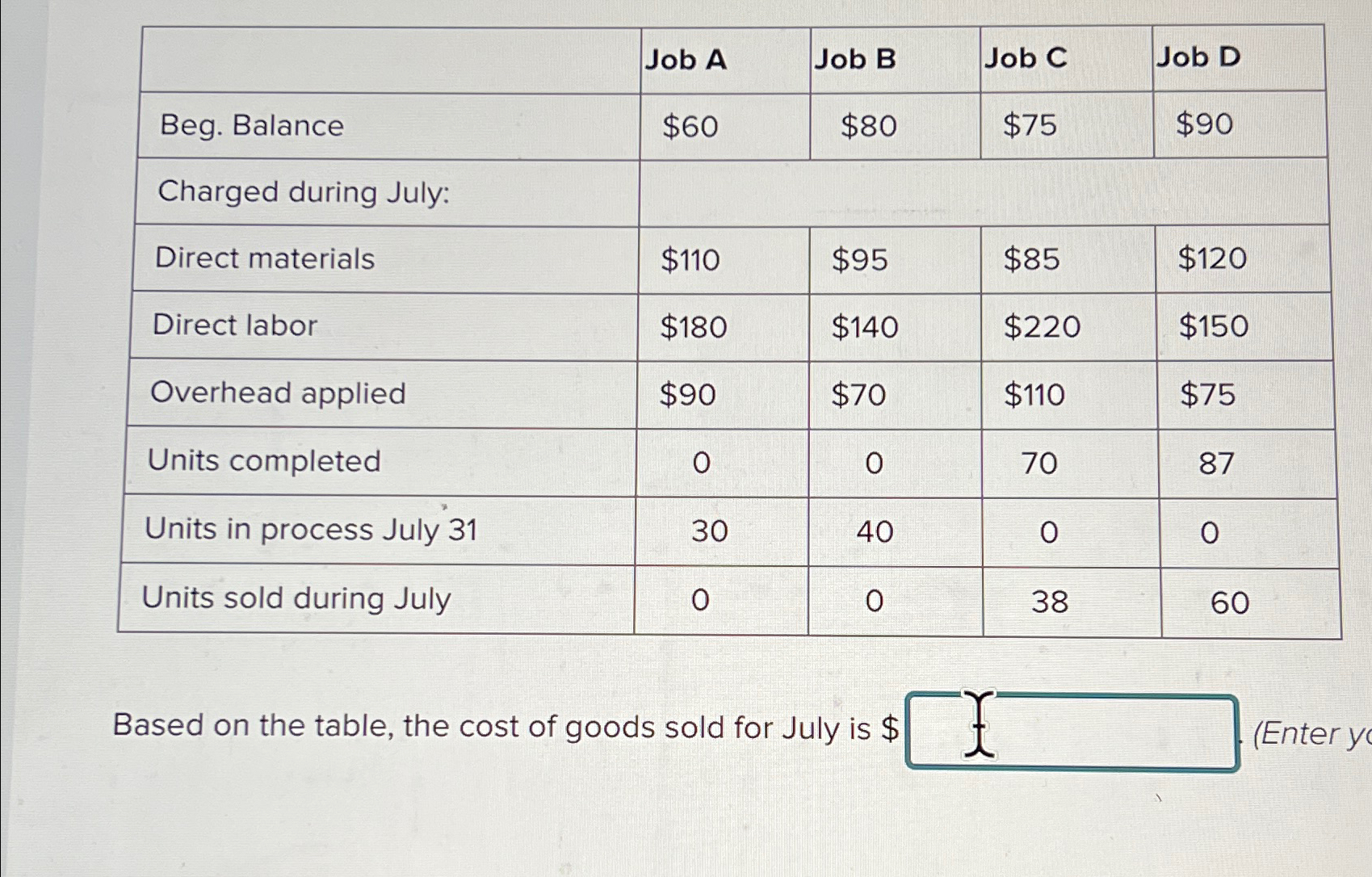
Task: Select the $220 Direct labor cell for Job C
Action: [1043, 326]
